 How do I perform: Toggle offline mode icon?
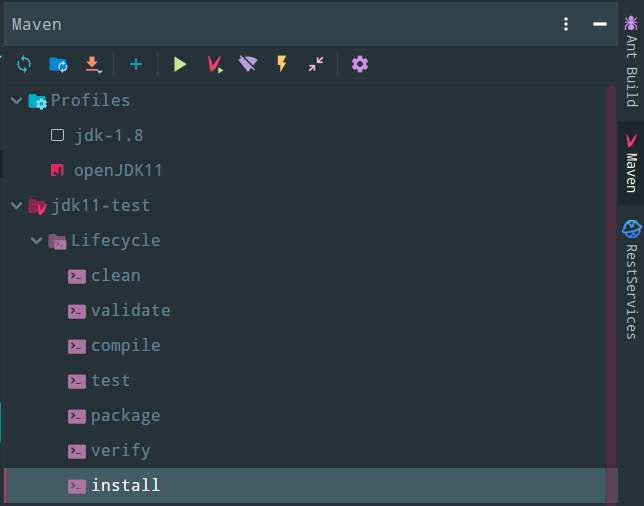pyautogui.click(x=248, y=64)
